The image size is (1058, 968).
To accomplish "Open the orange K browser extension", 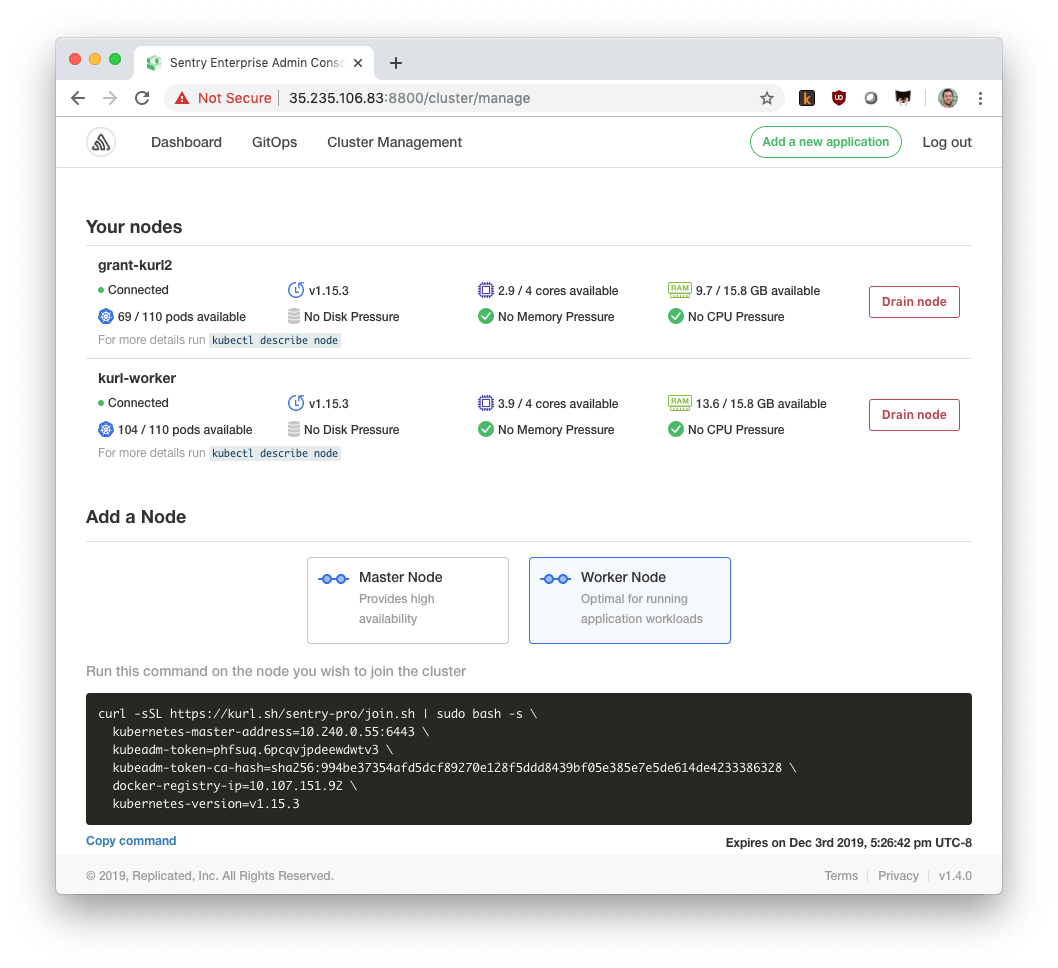I will (x=806, y=98).
